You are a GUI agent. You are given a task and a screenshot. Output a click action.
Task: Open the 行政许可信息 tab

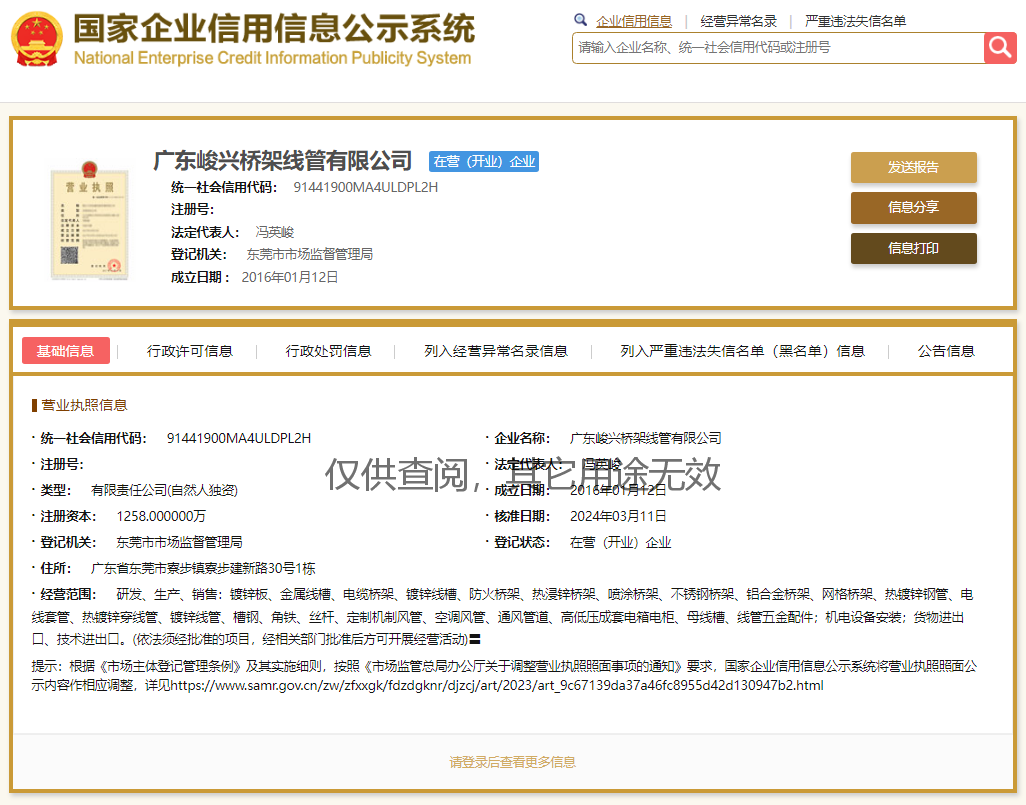click(190, 351)
